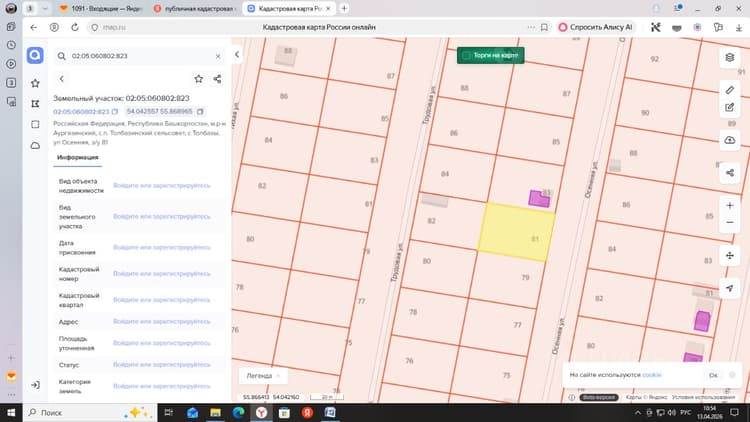Viewport: 750px width, 422px height.
Task: Zoom in with the plus button
Action: pos(729,205)
